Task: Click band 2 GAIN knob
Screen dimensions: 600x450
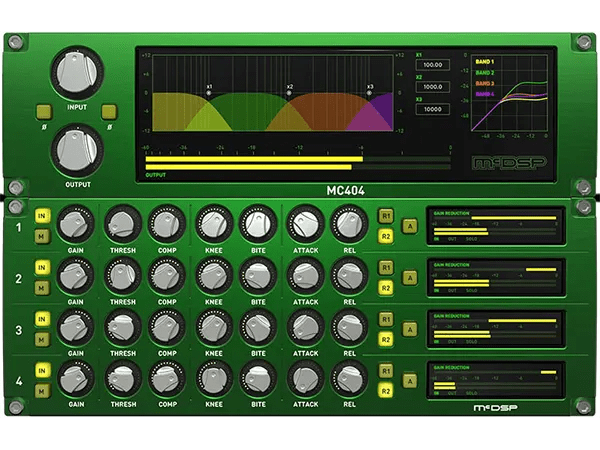Action: tap(75, 276)
